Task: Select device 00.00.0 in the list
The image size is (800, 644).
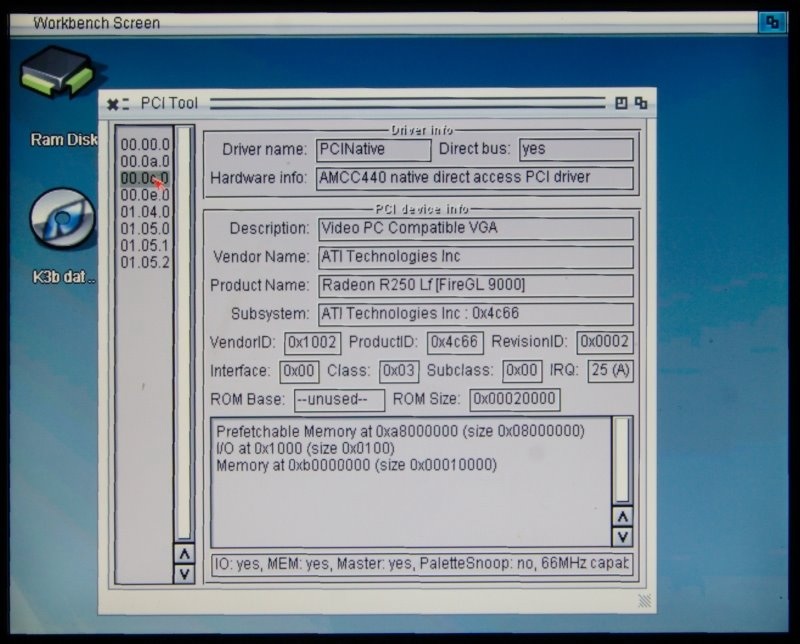Action: [x=145, y=145]
